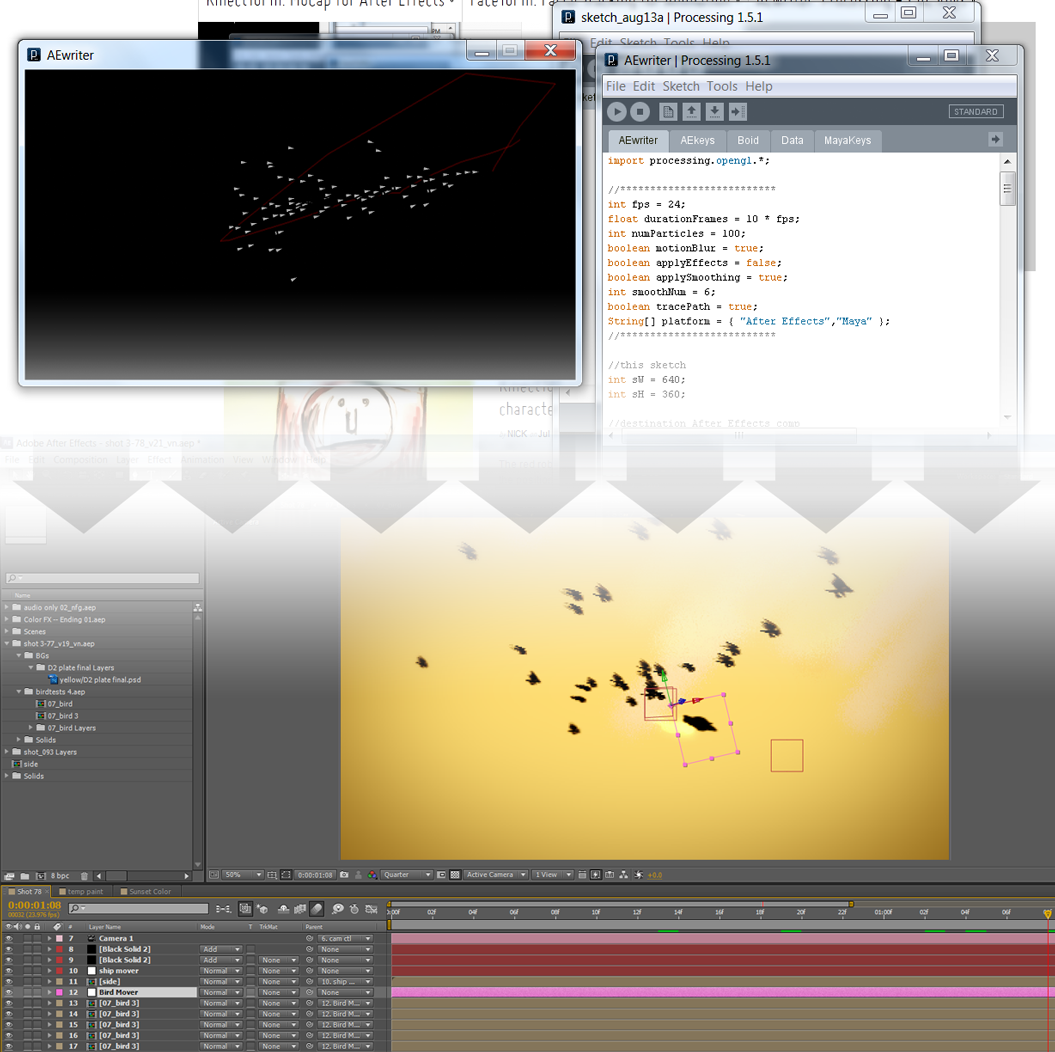This screenshot has height=1052, width=1055.
Task: Run the sketch in Processing AEwriter window
Action: click(616, 112)
